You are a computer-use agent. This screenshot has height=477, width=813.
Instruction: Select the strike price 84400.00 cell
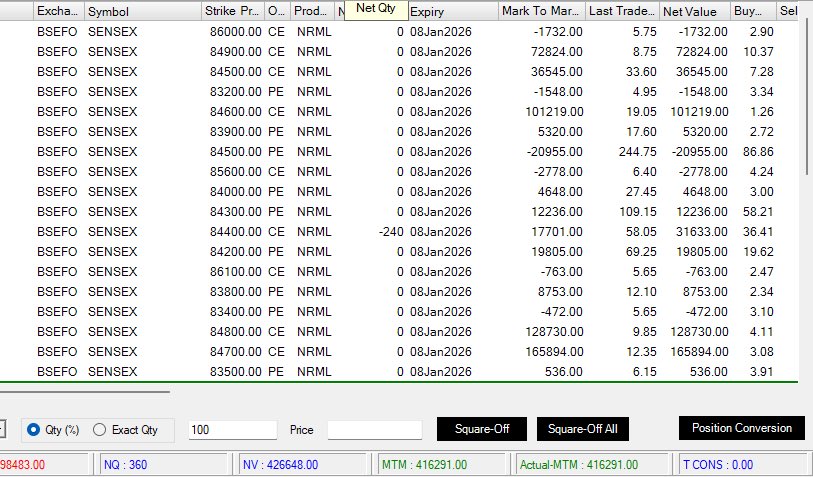point(235,232)
